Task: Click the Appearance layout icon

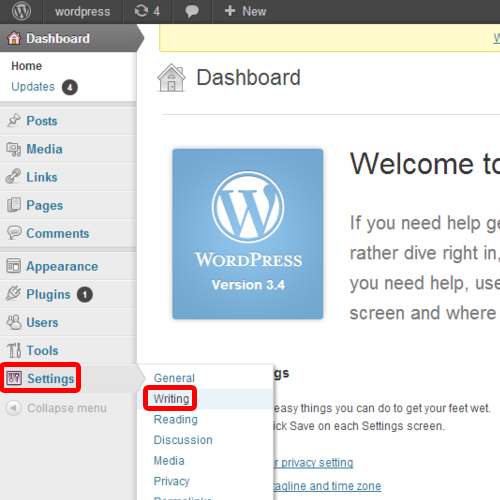Action: pyautogui.click(x=14, y=266)
